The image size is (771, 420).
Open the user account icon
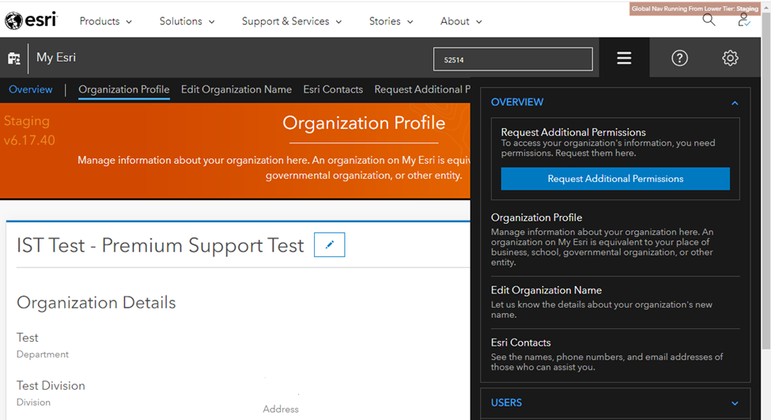point(743,21)
